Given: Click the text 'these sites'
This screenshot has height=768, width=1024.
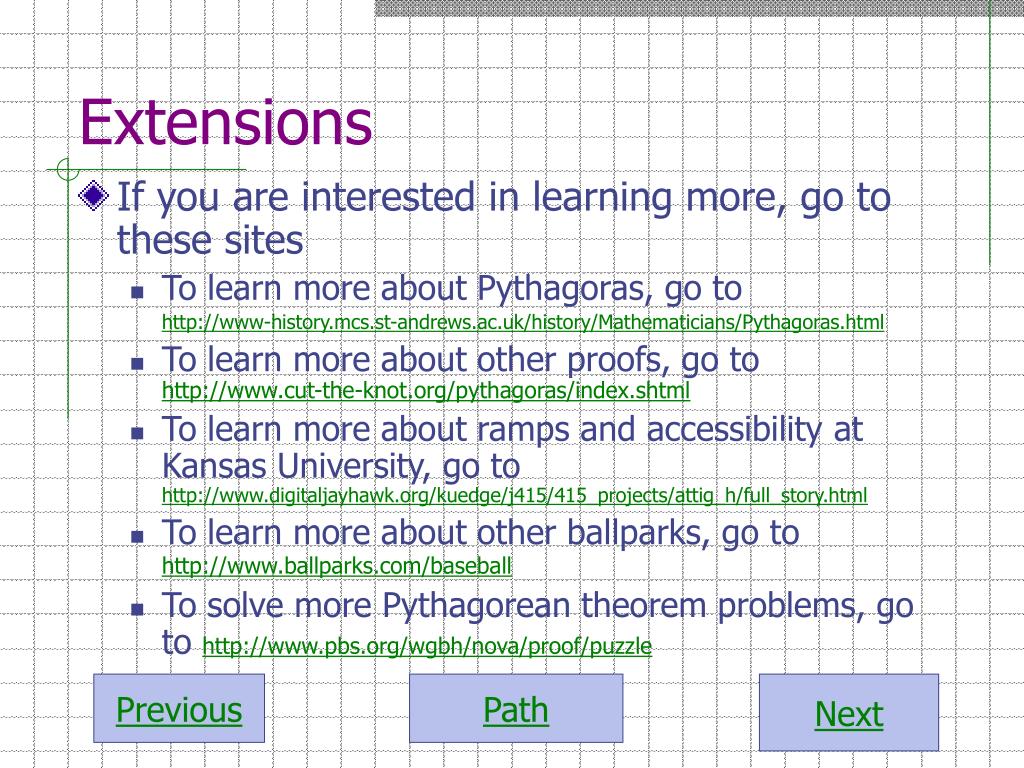Looking at the screenshot, I should click(210, 240).
